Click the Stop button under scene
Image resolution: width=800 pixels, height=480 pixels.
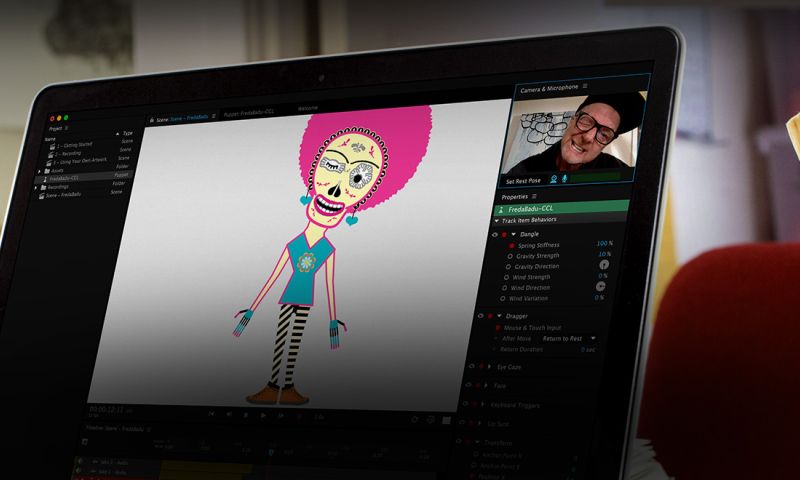point(245,415)
